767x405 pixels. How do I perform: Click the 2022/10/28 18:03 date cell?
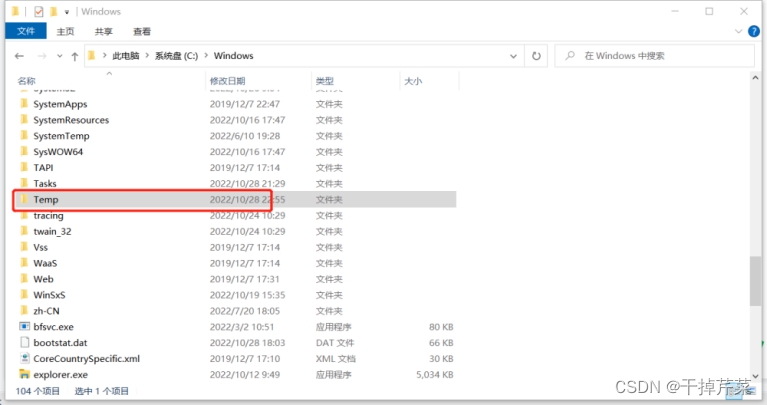coord(248,343)
